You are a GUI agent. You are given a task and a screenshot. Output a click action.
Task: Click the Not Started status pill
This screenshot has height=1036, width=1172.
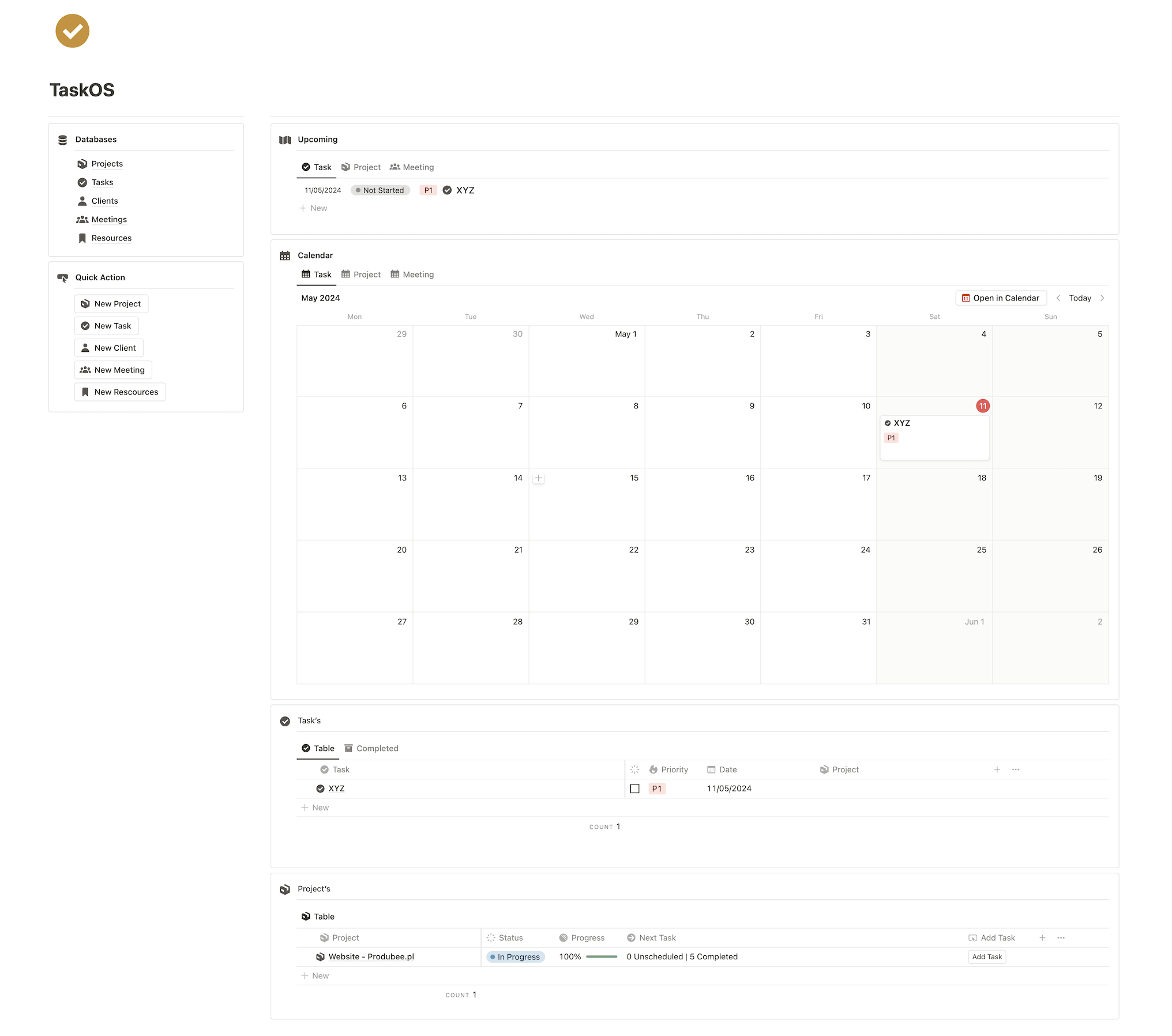(x=380, y=190)
